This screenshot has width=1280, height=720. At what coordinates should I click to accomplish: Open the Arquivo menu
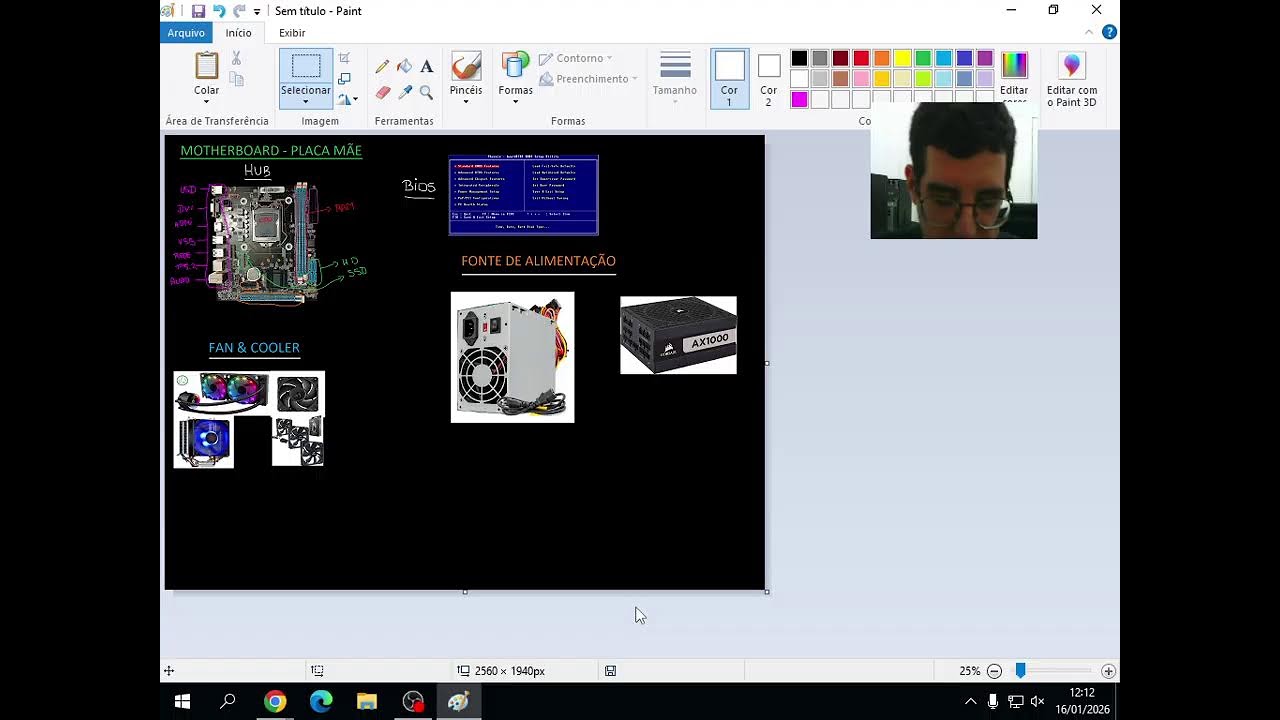186,33
